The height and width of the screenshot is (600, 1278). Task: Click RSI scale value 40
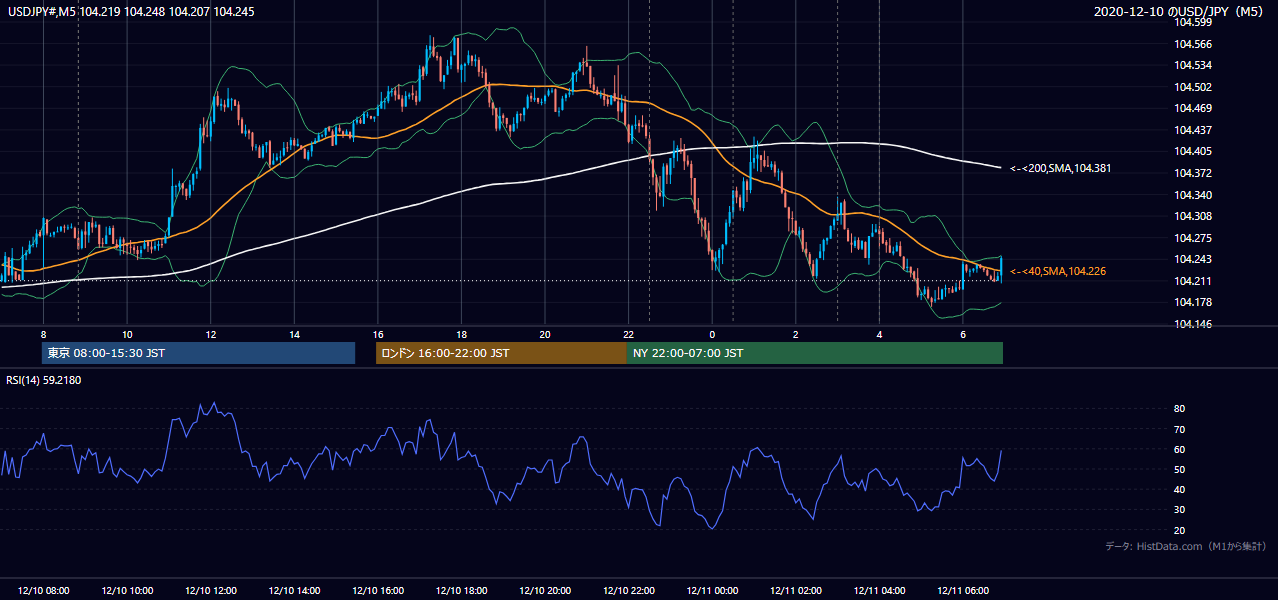pos(1179,489)
